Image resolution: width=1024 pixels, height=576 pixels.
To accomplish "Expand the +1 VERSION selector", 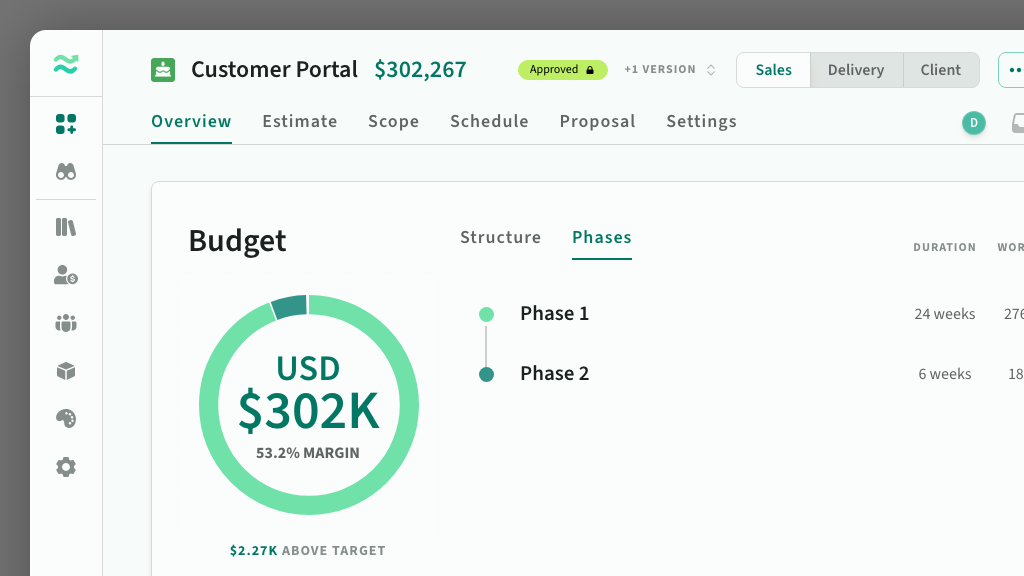I will click(x=670, y=69).
